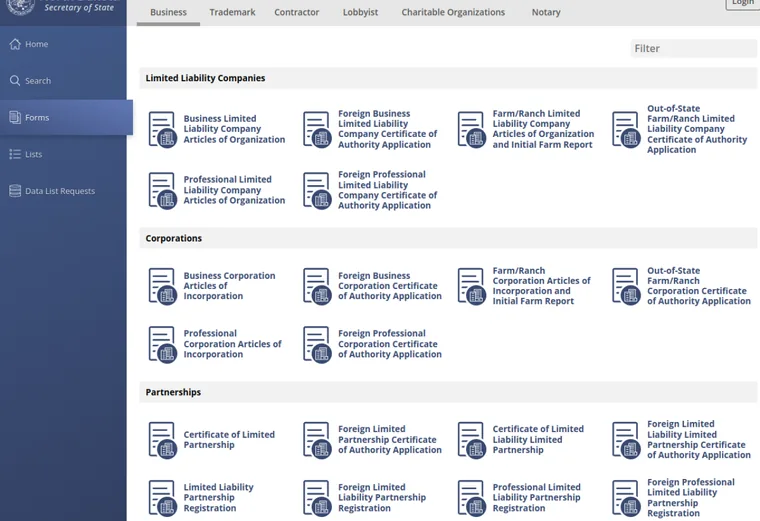Click icon for Business Corporation Articles of Incorporation
This screenshot has width=760, height=521.
tap(162, 286)
